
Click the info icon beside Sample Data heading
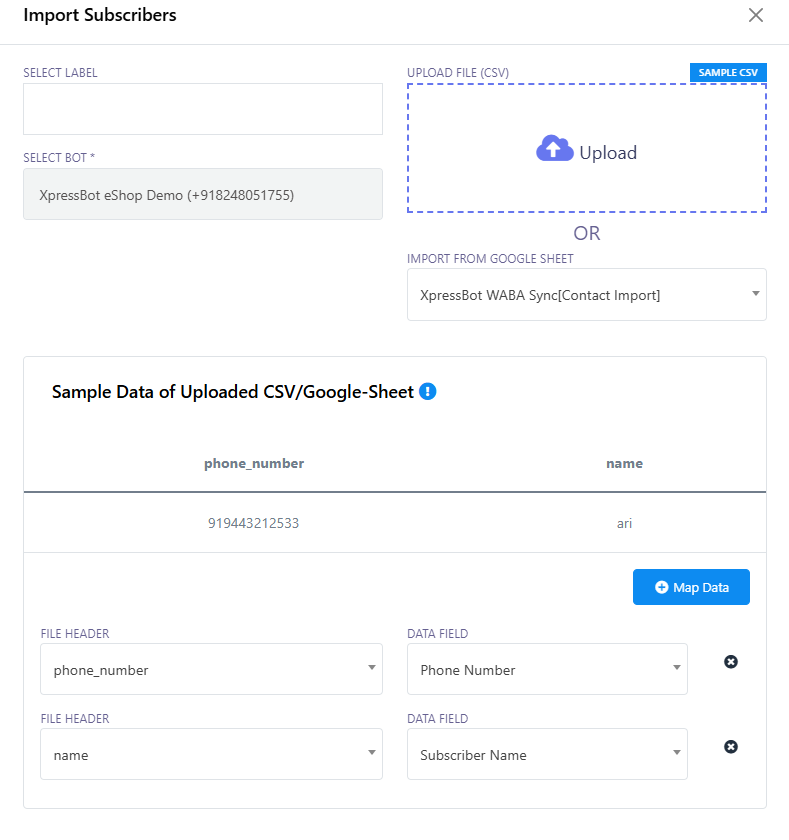[x=428, y=391]
